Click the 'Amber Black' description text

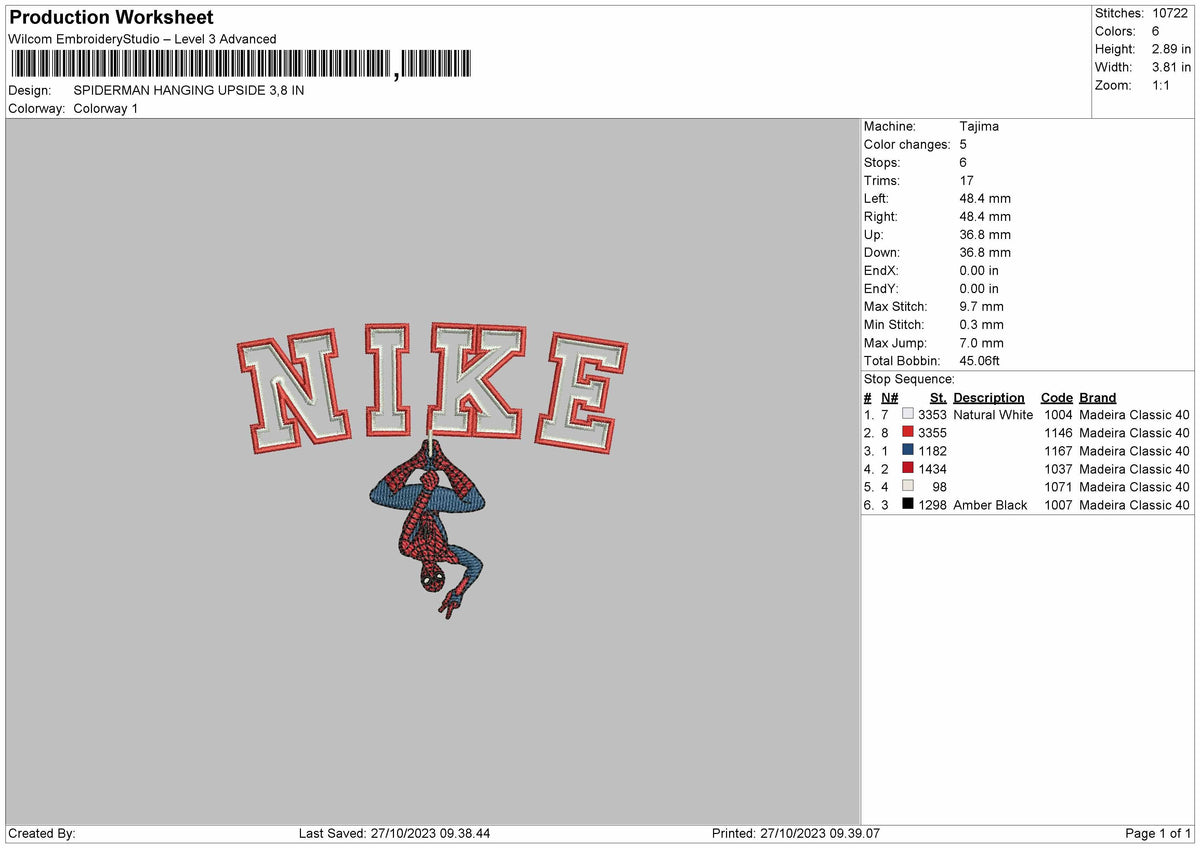pyautogui.click(x=990, y=504)
